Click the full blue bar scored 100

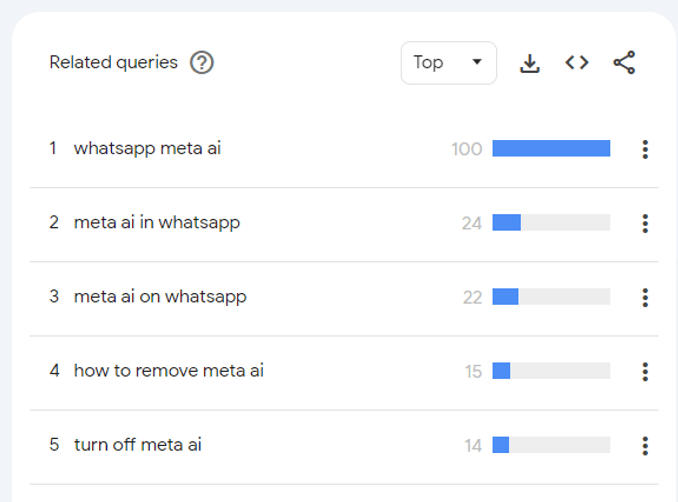[551, 148]
